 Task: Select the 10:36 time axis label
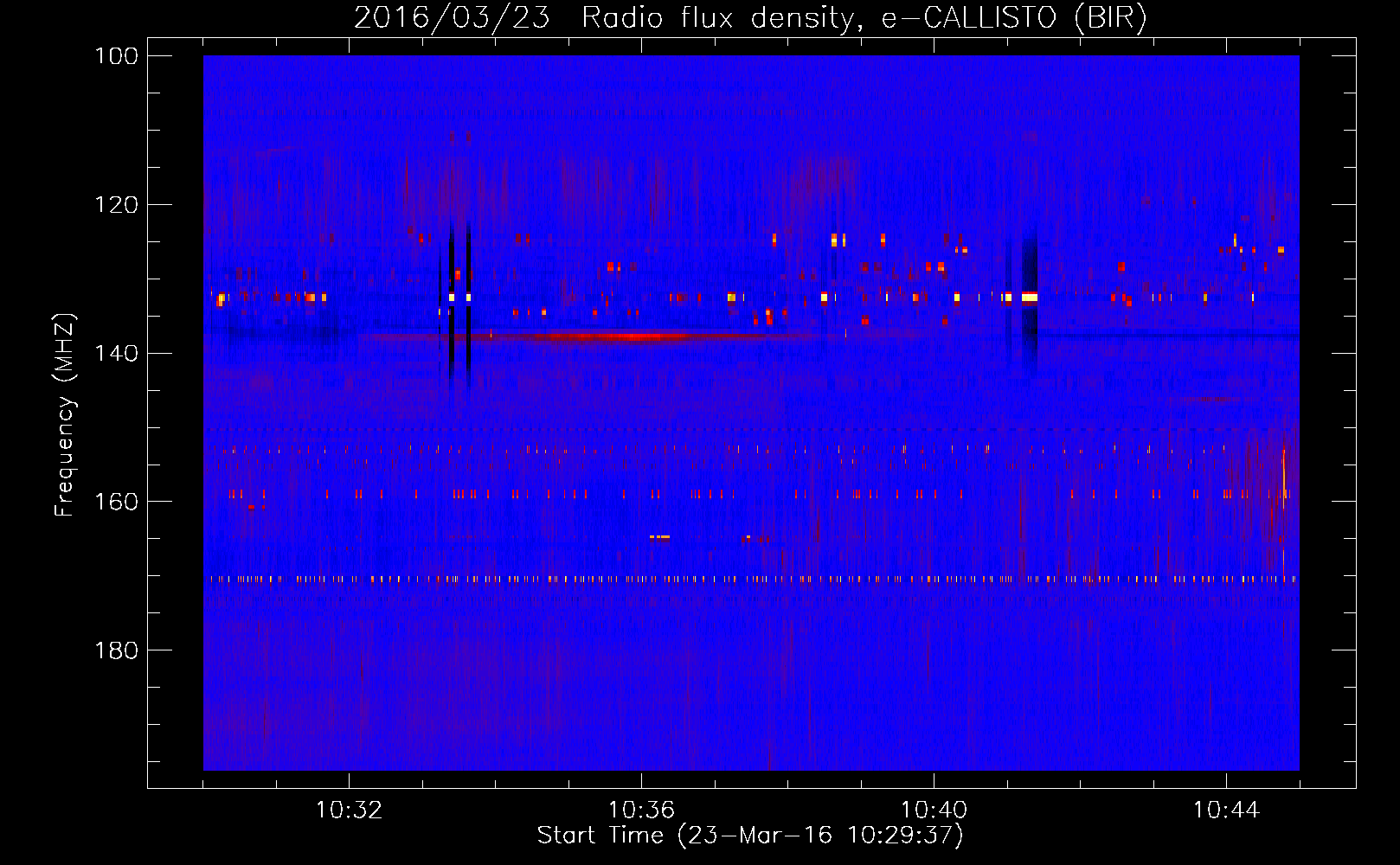tap(641, 811)
